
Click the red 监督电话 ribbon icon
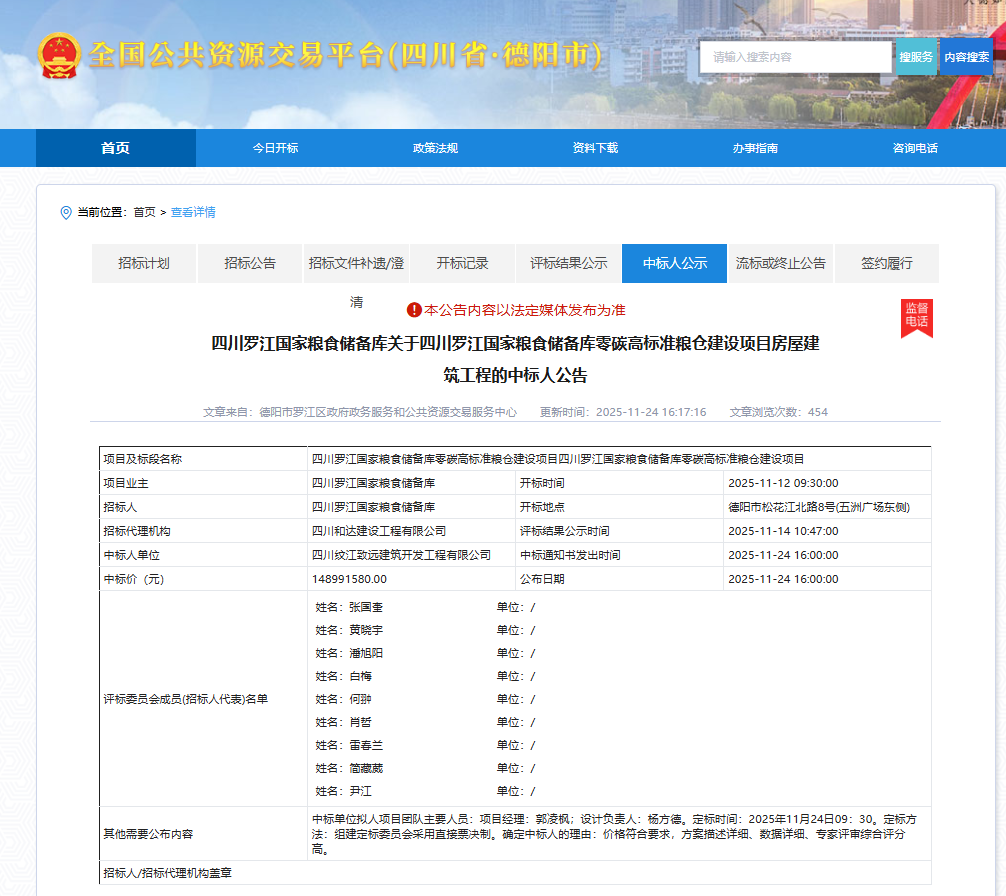916,318
